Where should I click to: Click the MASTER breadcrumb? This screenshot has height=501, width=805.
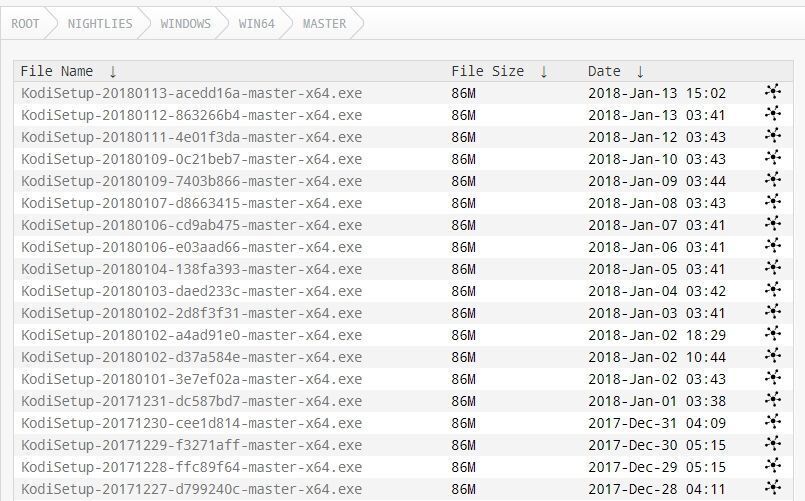click(x=324, y=23)
